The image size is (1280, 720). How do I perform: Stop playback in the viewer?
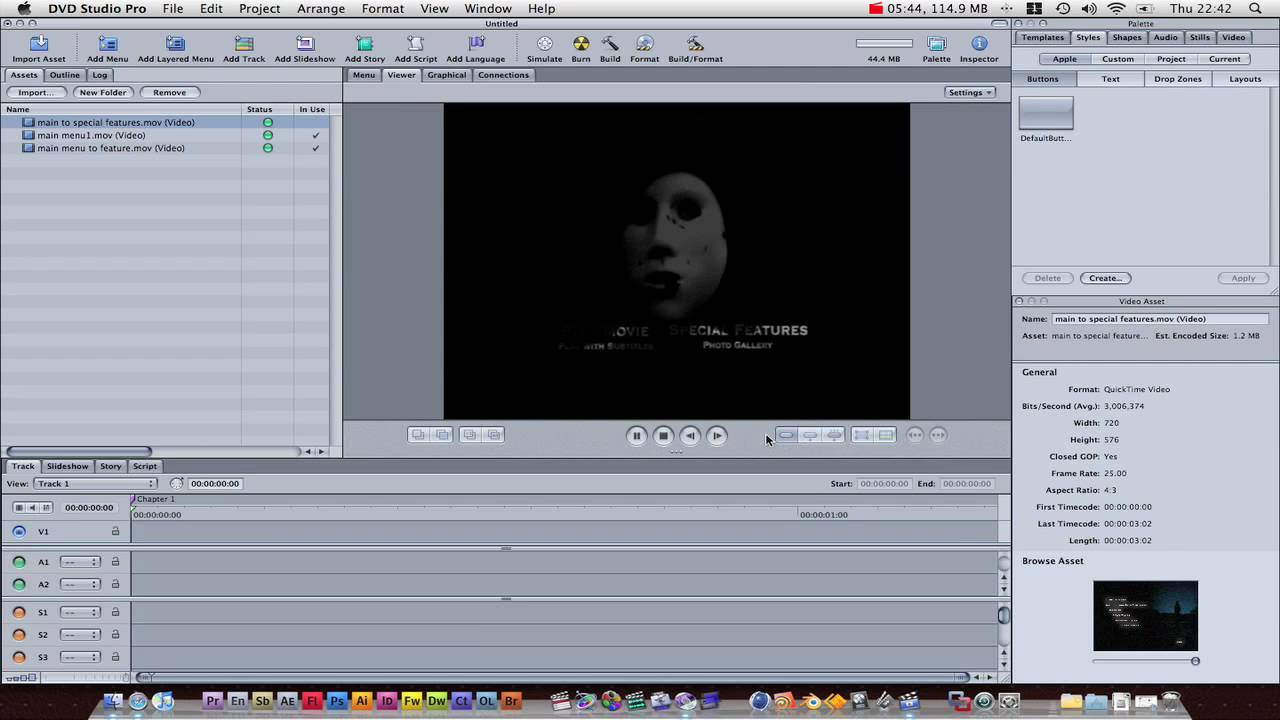(x=663, y=435)
